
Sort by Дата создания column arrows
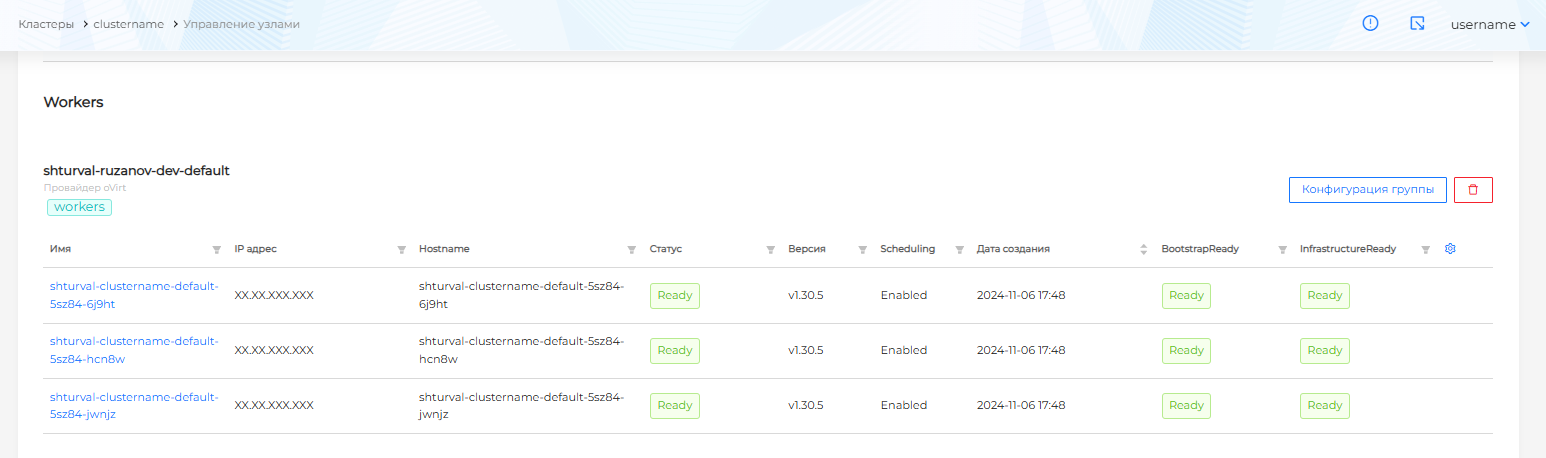pyautogui.click(x=1143, y=249)
